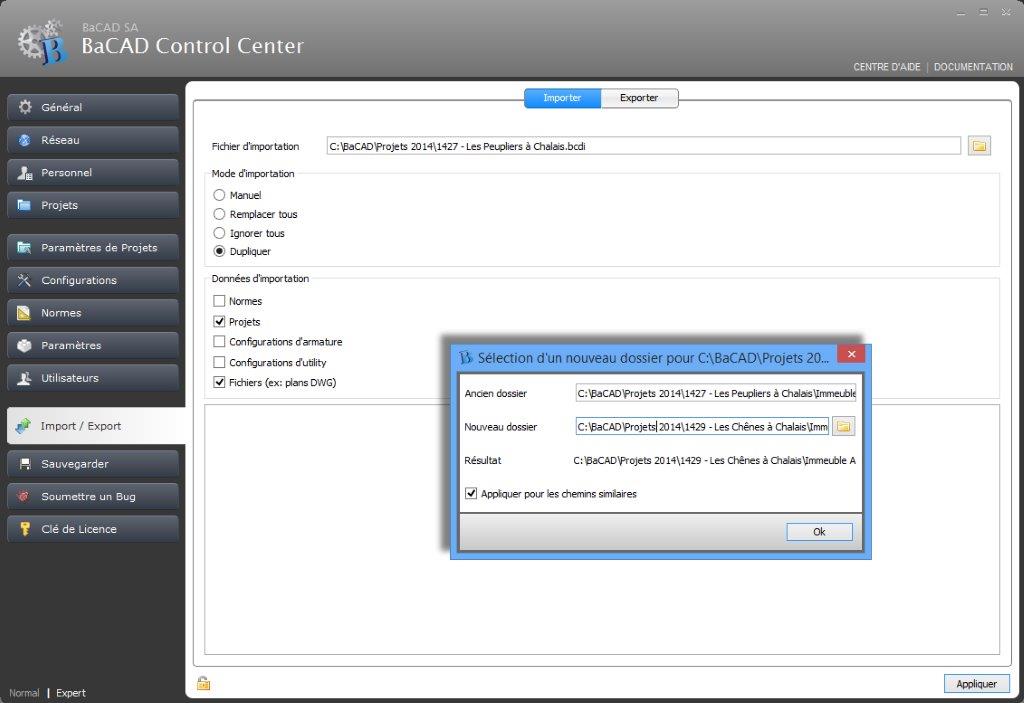Open the CENTRE D'AIDE link

point(886,67)
